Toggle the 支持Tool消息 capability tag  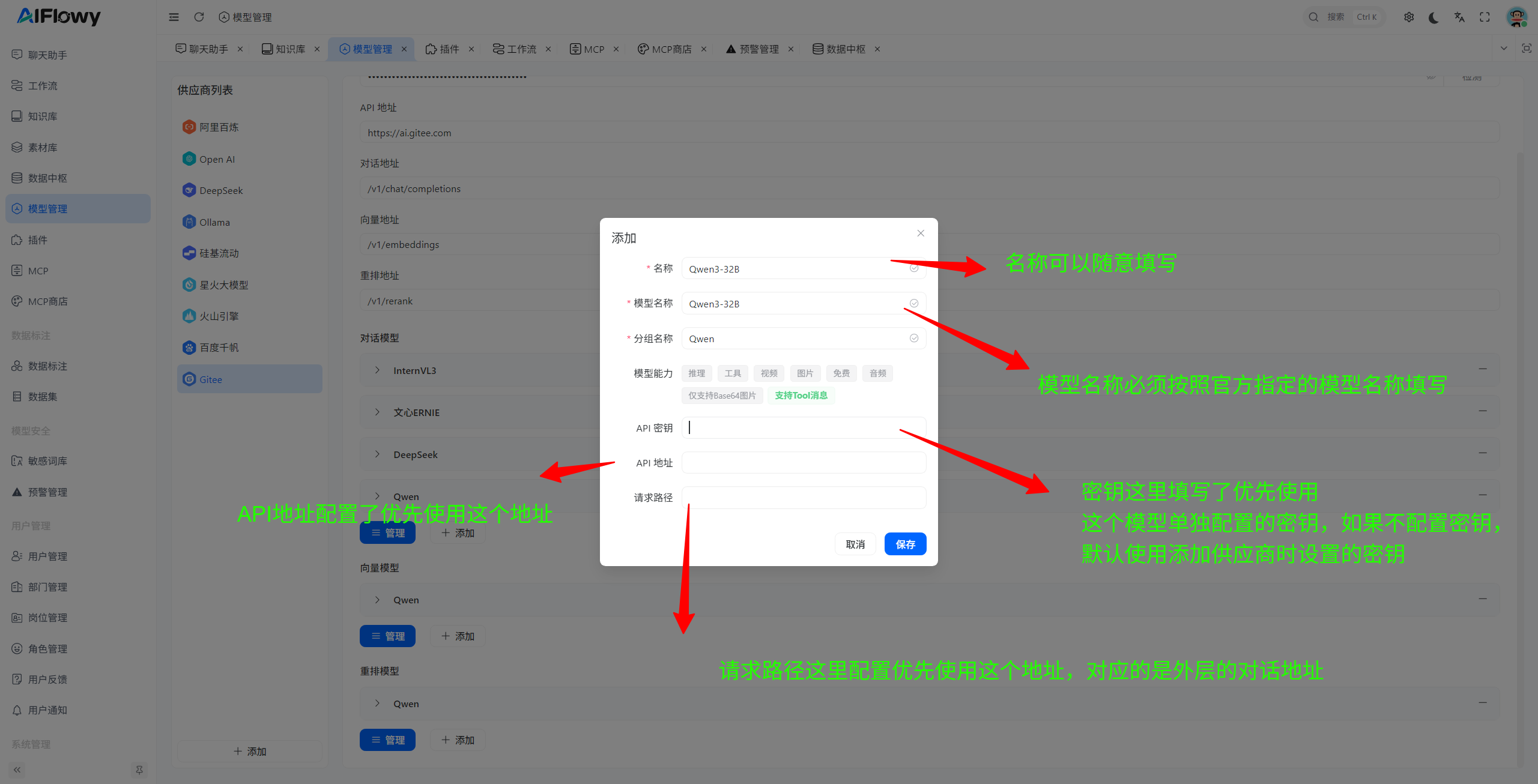(801, 396)
